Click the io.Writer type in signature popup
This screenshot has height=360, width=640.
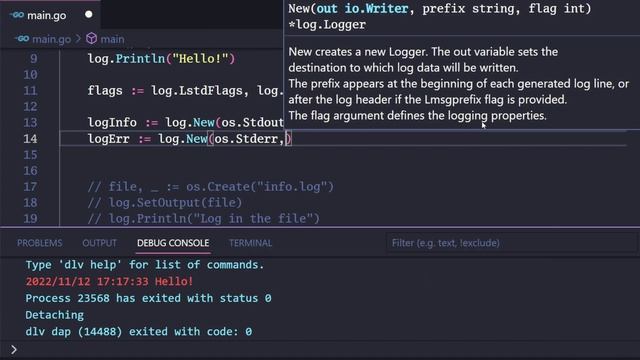[x=376, y=8]
